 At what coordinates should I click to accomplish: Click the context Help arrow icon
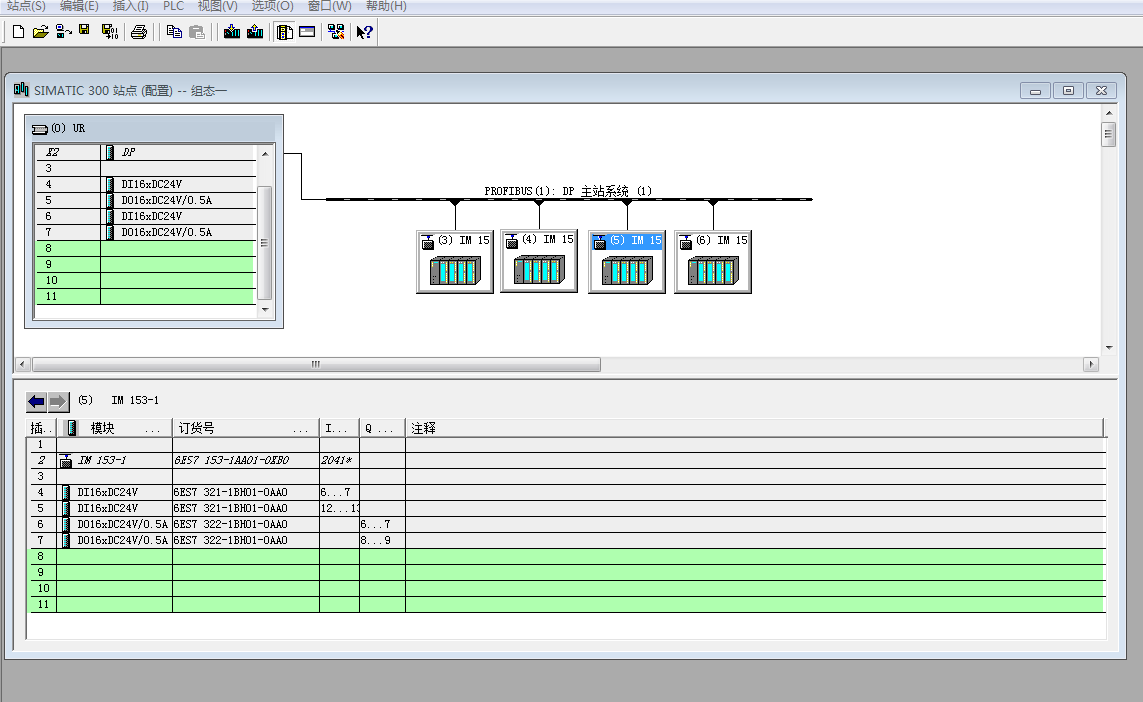click(x=364, y=31)
